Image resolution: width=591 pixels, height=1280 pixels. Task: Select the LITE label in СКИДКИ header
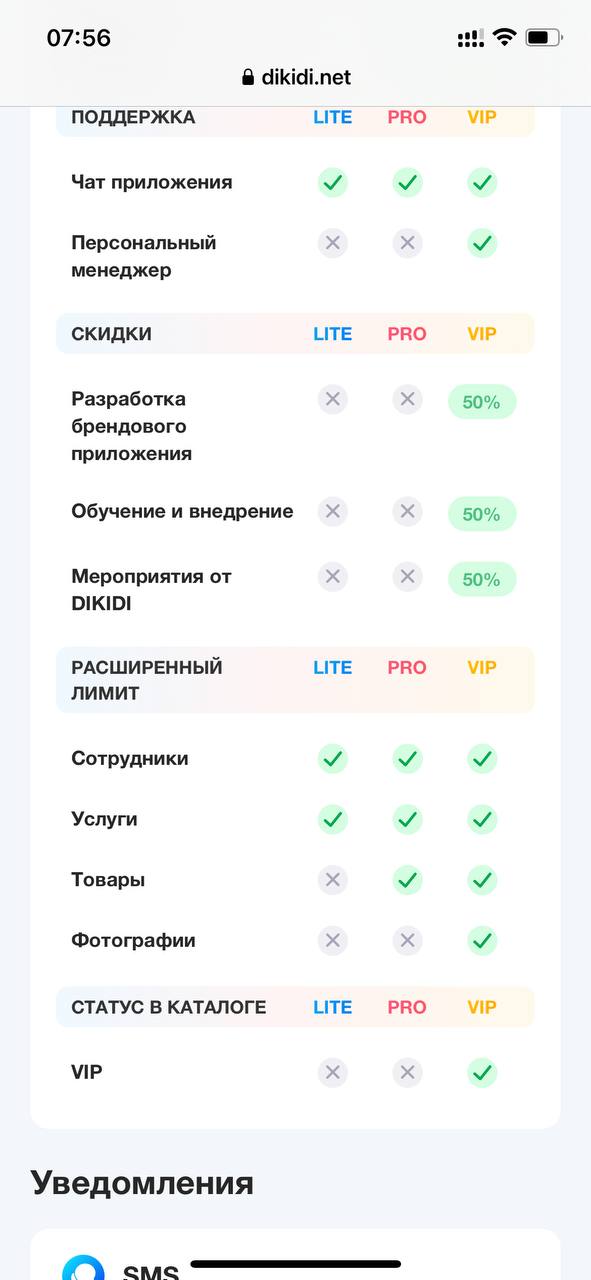(x=333, y=334)
